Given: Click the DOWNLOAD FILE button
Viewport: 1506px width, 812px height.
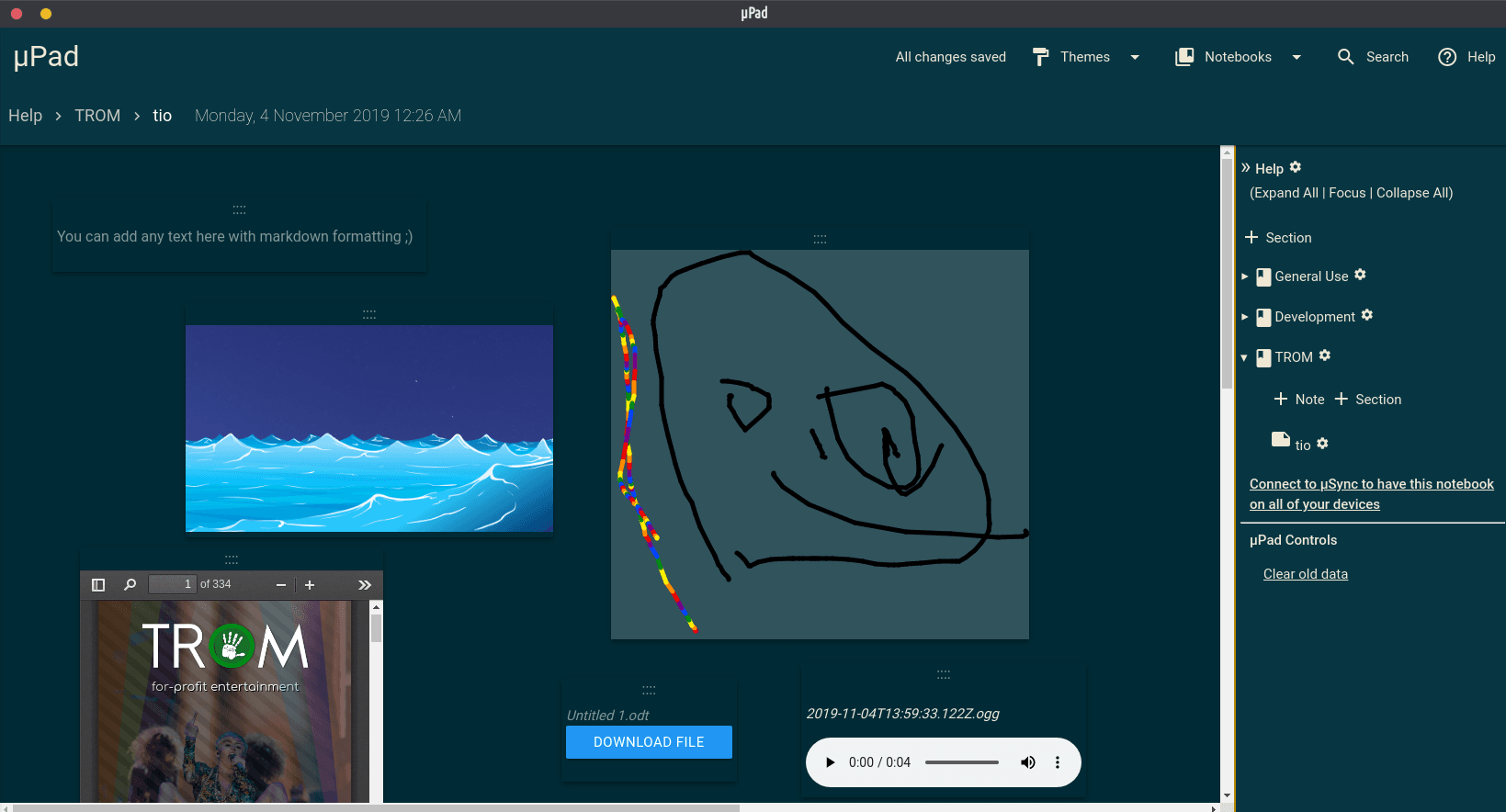Looking at the screenshot, I should point(649,742).
